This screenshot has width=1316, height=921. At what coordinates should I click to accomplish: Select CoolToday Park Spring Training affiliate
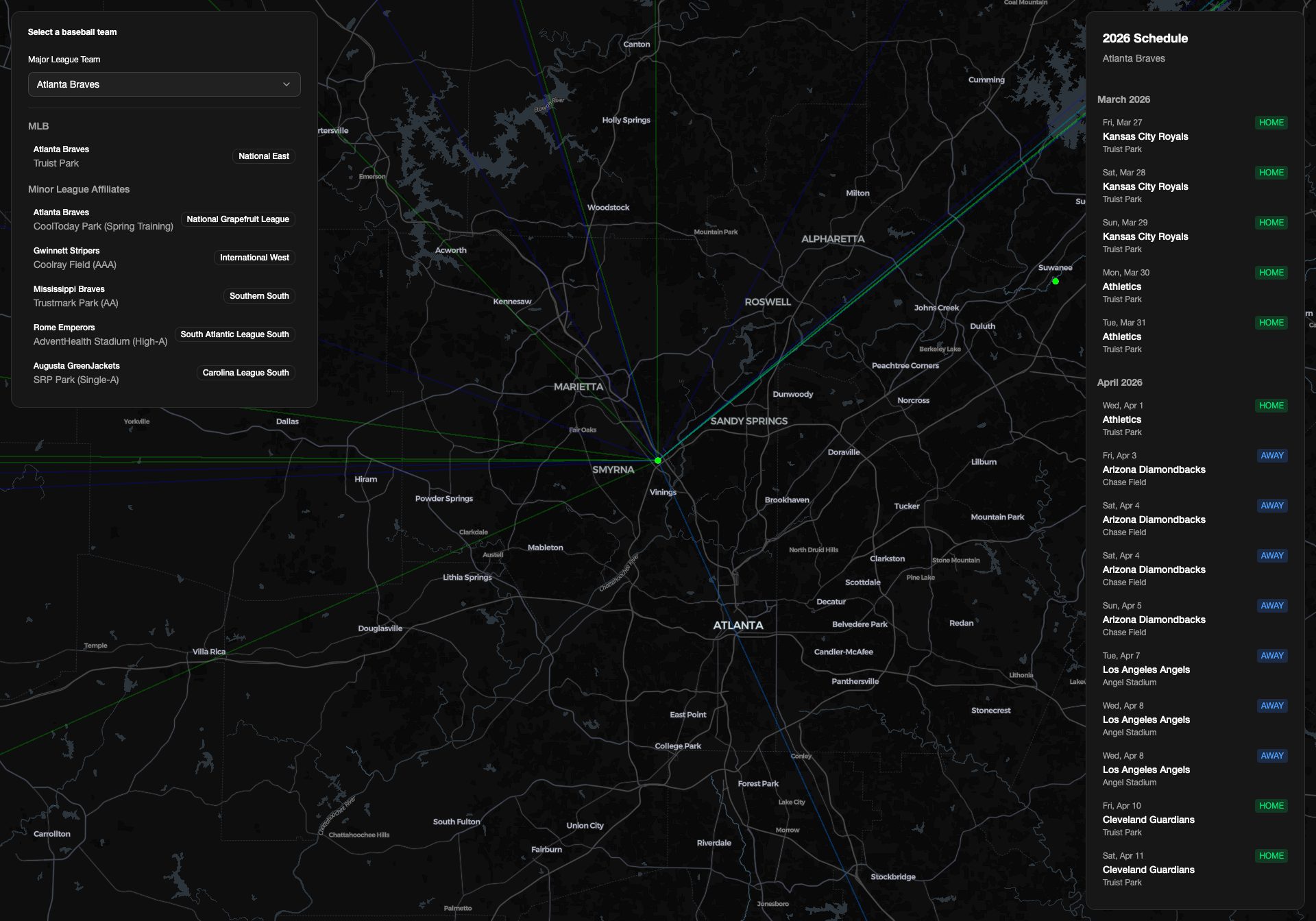click(x=164, y=219)
